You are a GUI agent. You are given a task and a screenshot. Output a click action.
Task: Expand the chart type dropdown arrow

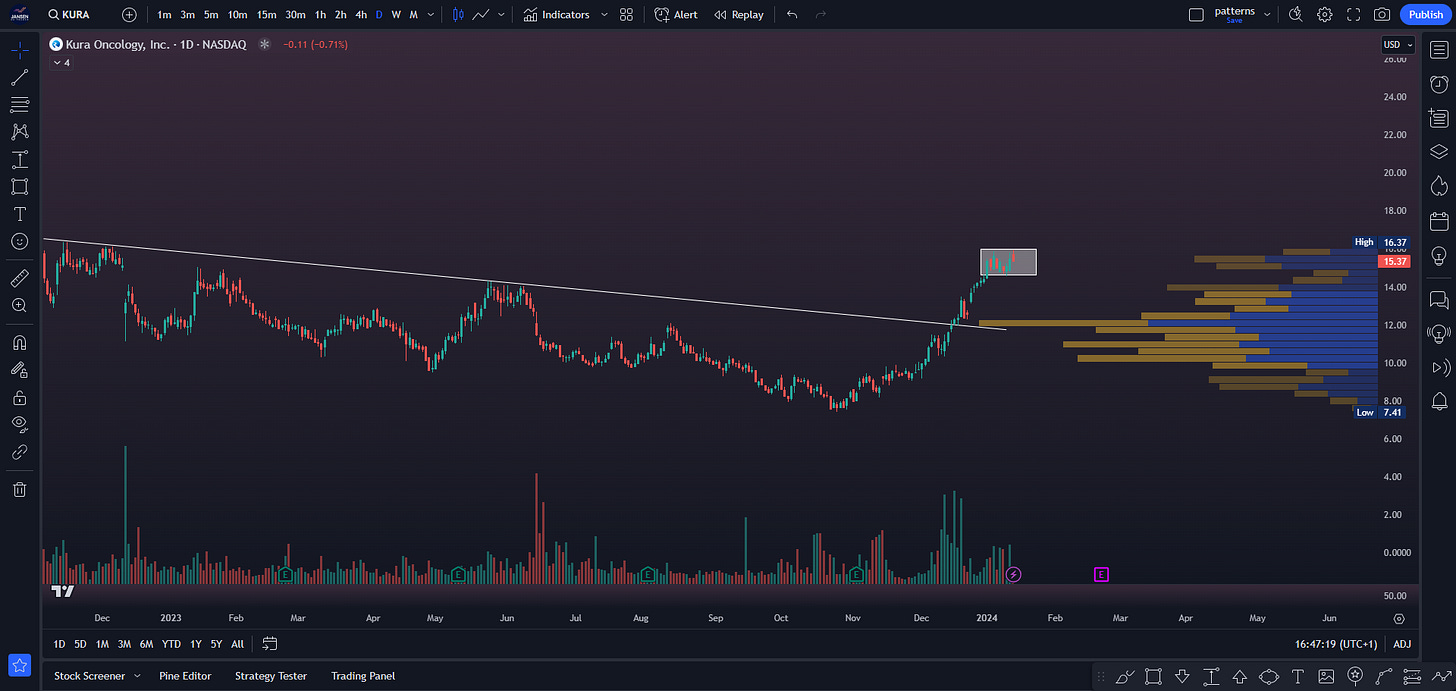coord(501,15)
